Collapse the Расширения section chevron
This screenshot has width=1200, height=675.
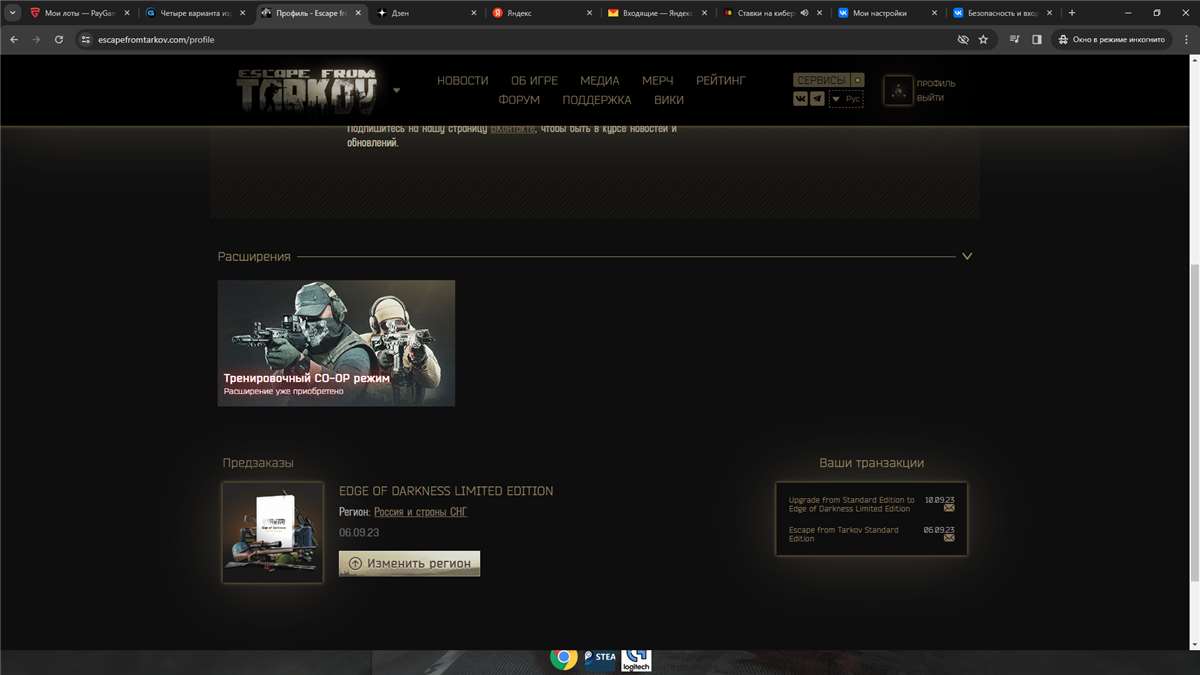(967, 256)
